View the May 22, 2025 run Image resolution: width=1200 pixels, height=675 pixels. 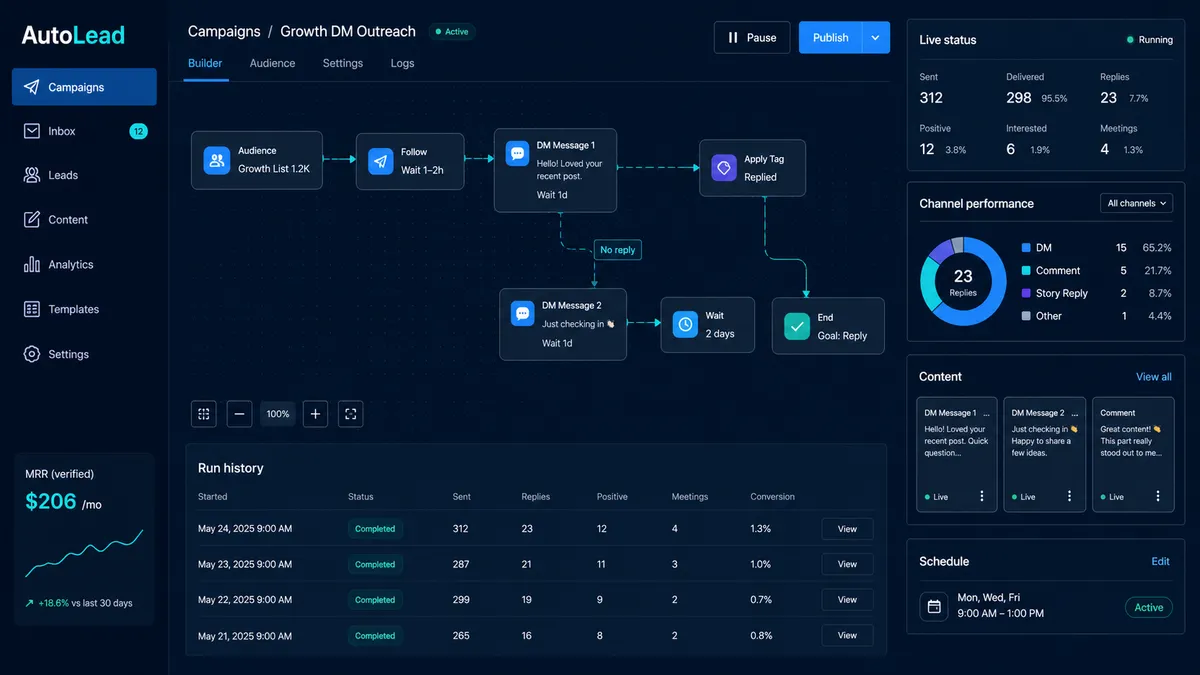pyautogui.click(x=847, y=600)
